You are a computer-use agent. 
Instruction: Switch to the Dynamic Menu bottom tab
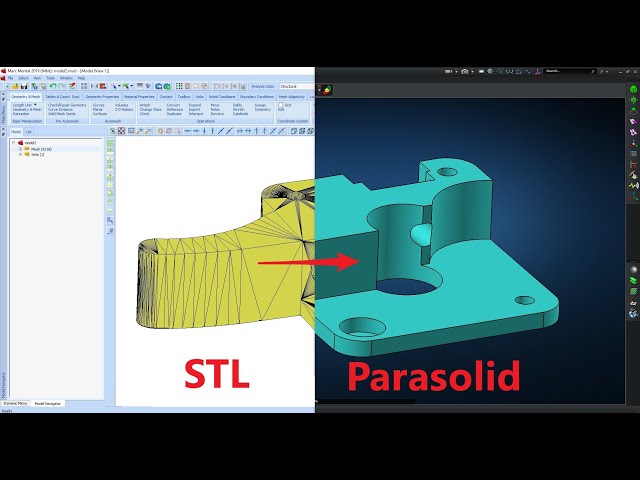(16, 403)
